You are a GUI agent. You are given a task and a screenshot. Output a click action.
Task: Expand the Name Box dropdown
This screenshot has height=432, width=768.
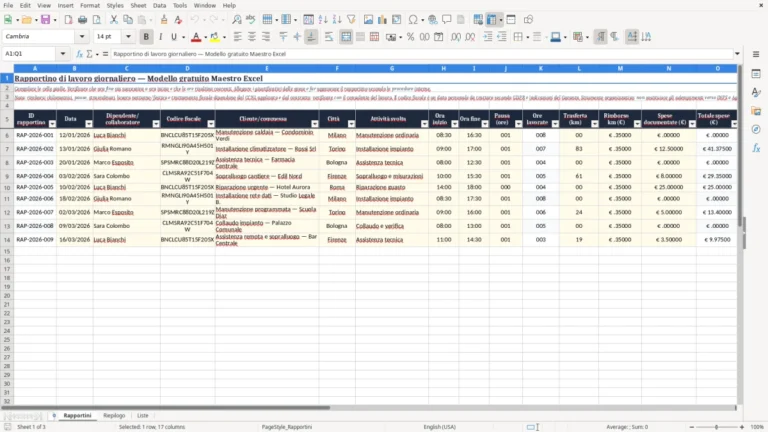click(63, 54)
